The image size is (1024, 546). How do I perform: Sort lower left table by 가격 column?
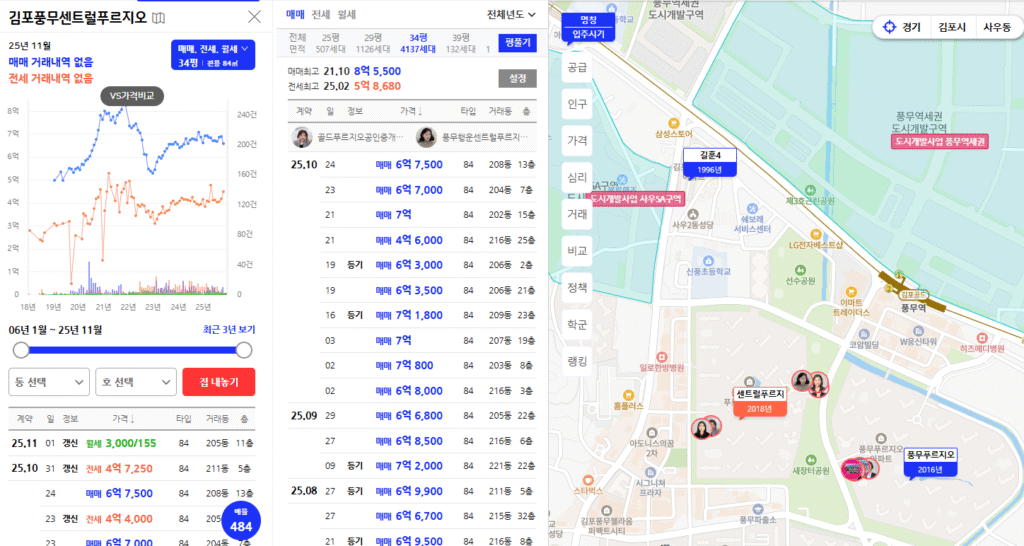click(123, 419)
